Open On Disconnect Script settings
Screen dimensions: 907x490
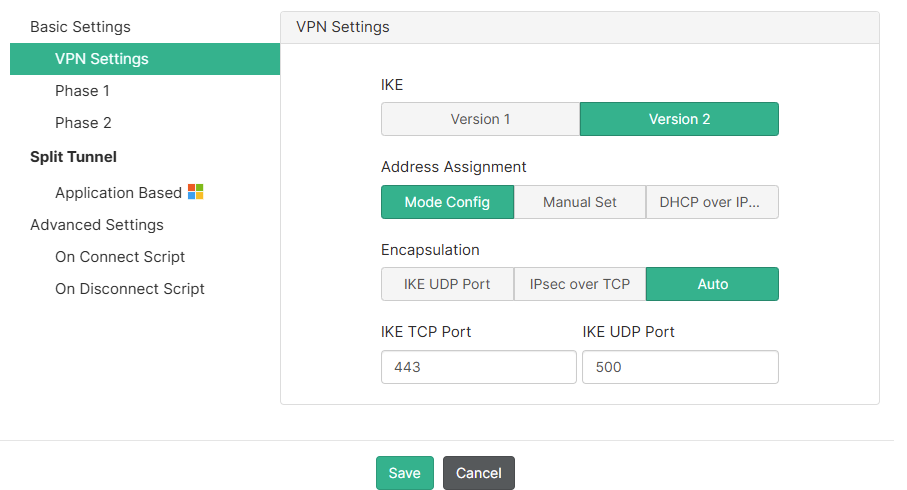point(130,289)
